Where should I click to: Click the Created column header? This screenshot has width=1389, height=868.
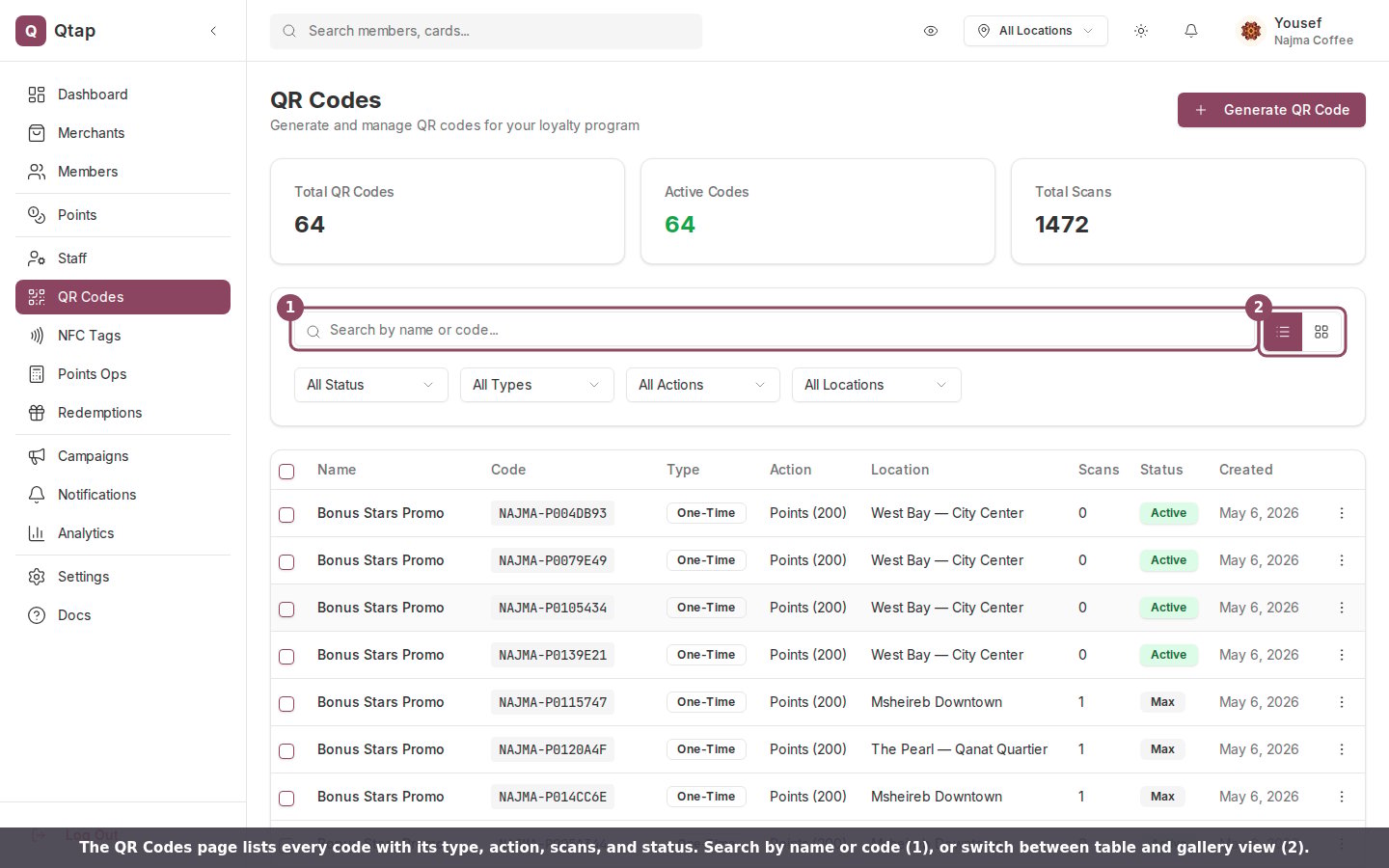click(x=1245, y=470)
